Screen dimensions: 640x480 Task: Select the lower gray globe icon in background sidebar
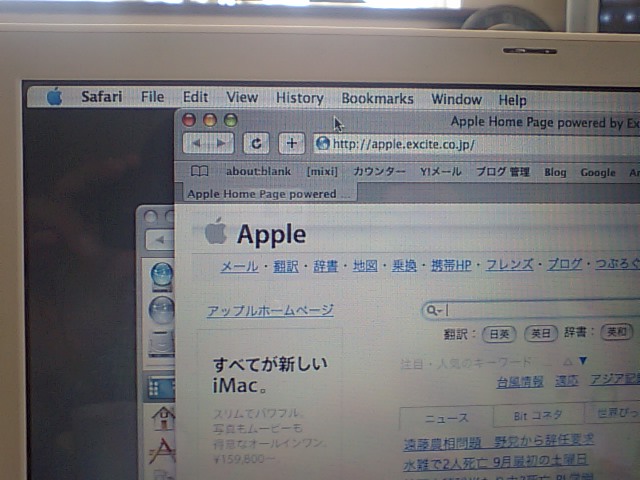[162, 312]
